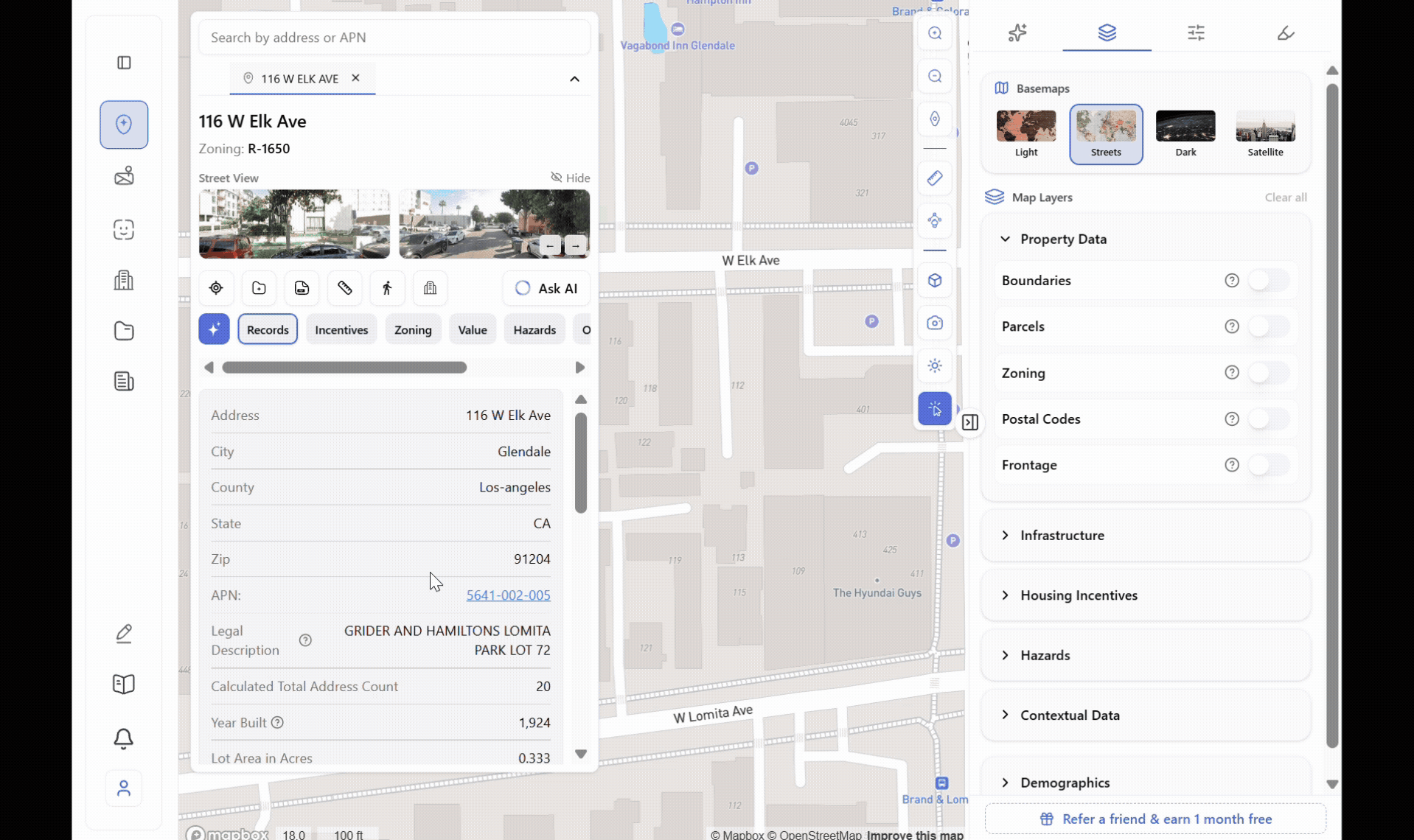Toggle the Parcels layer switch
This screenshot has height=840, width=1414.
[x=1268, y=326]
